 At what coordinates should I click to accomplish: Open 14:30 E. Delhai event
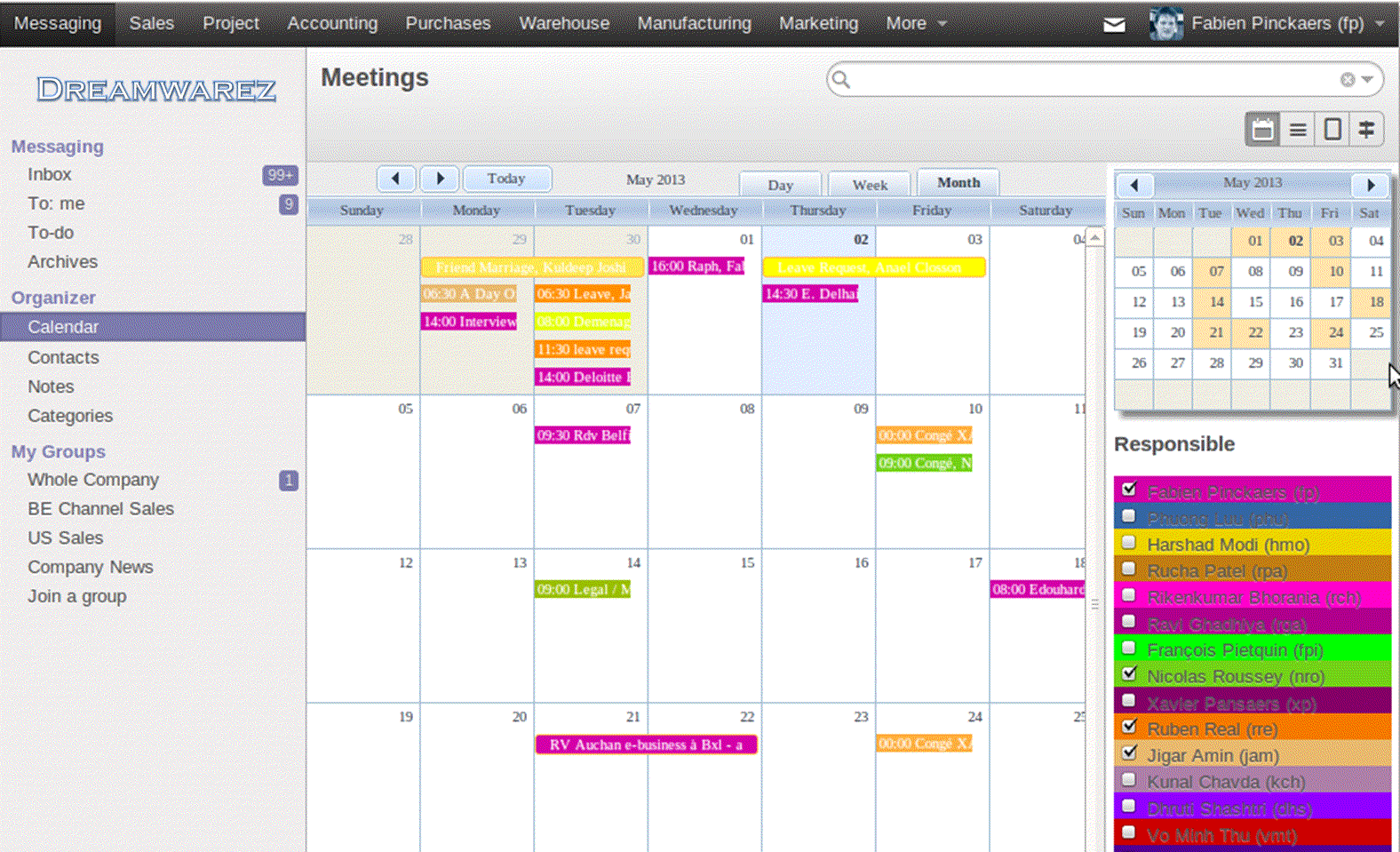(810, 294)
